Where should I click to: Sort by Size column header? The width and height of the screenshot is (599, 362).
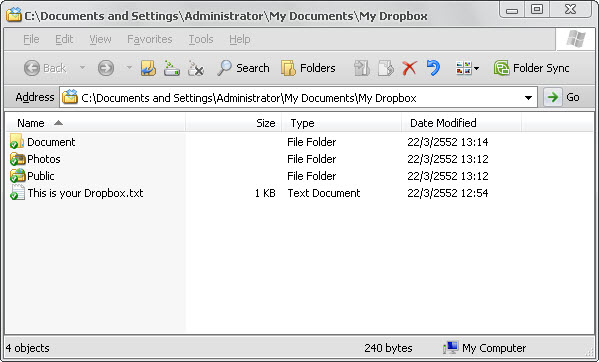coord(233,123)
